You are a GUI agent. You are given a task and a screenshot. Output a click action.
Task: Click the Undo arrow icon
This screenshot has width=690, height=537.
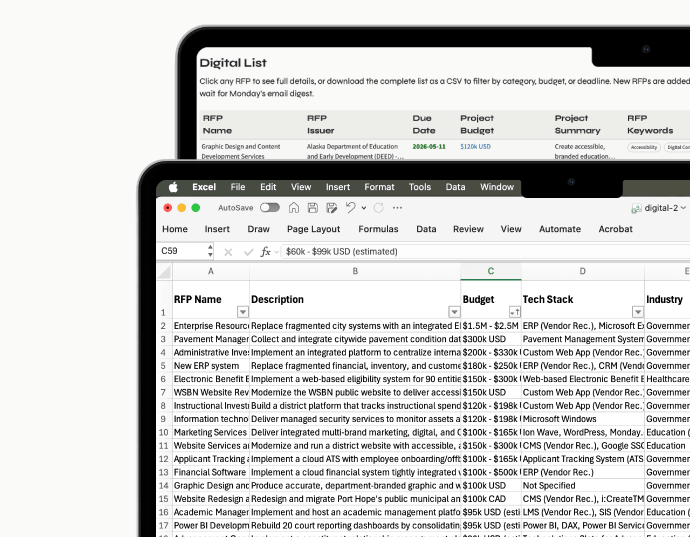pyautogui.click(x=350, y=207)
